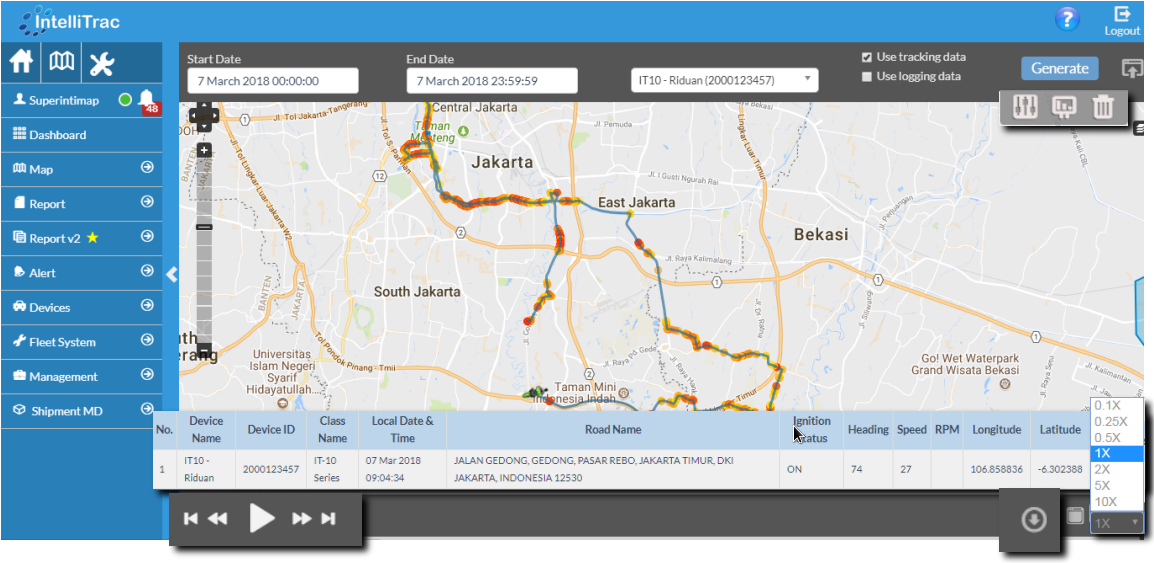The image size is (1154, 563).
Task: Select 2X playback speed option
Action: [1102, 469]
